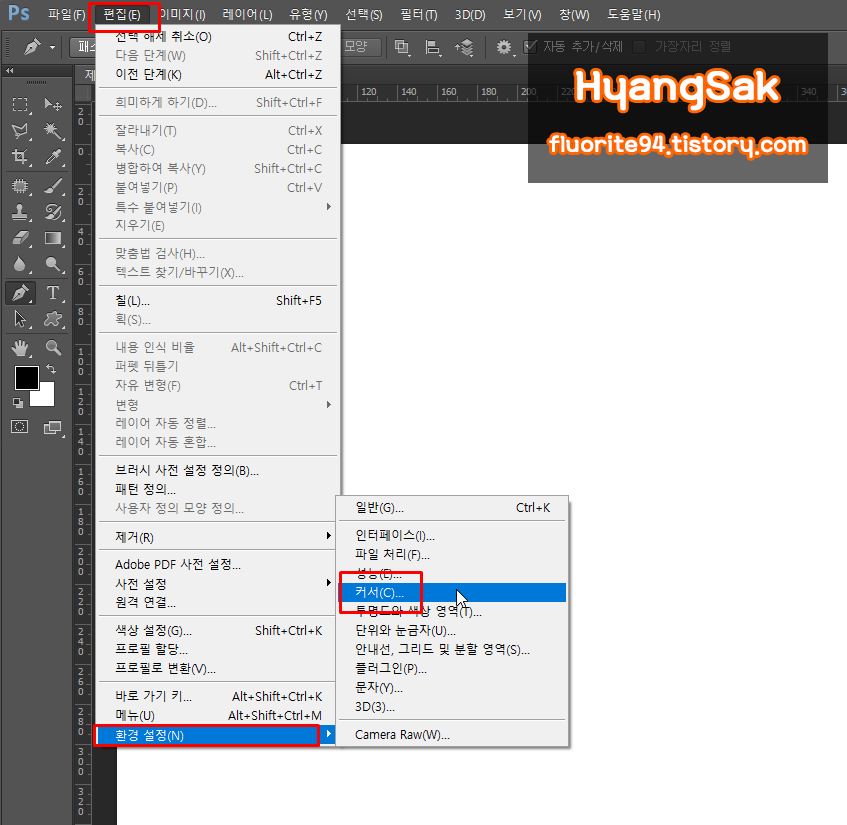Image resolution: width=847 pixels, height=825 pixels.
Task: Select the Path Selection tool
Action: point(20,319)
